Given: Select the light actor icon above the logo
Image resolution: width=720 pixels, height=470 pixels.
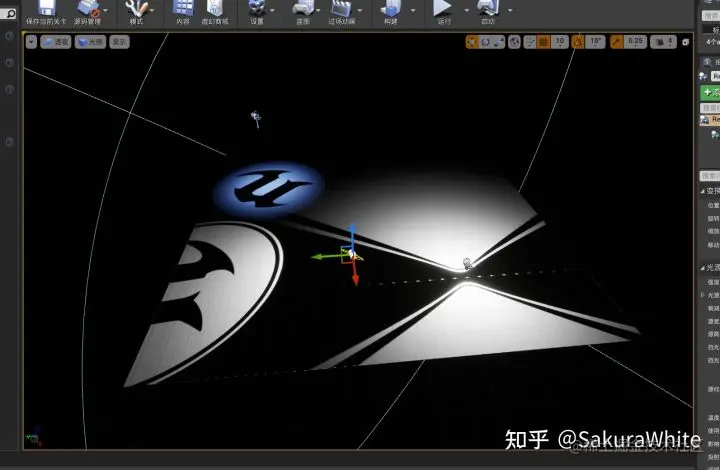Looking at the screenshot, I should pos(256,118).
